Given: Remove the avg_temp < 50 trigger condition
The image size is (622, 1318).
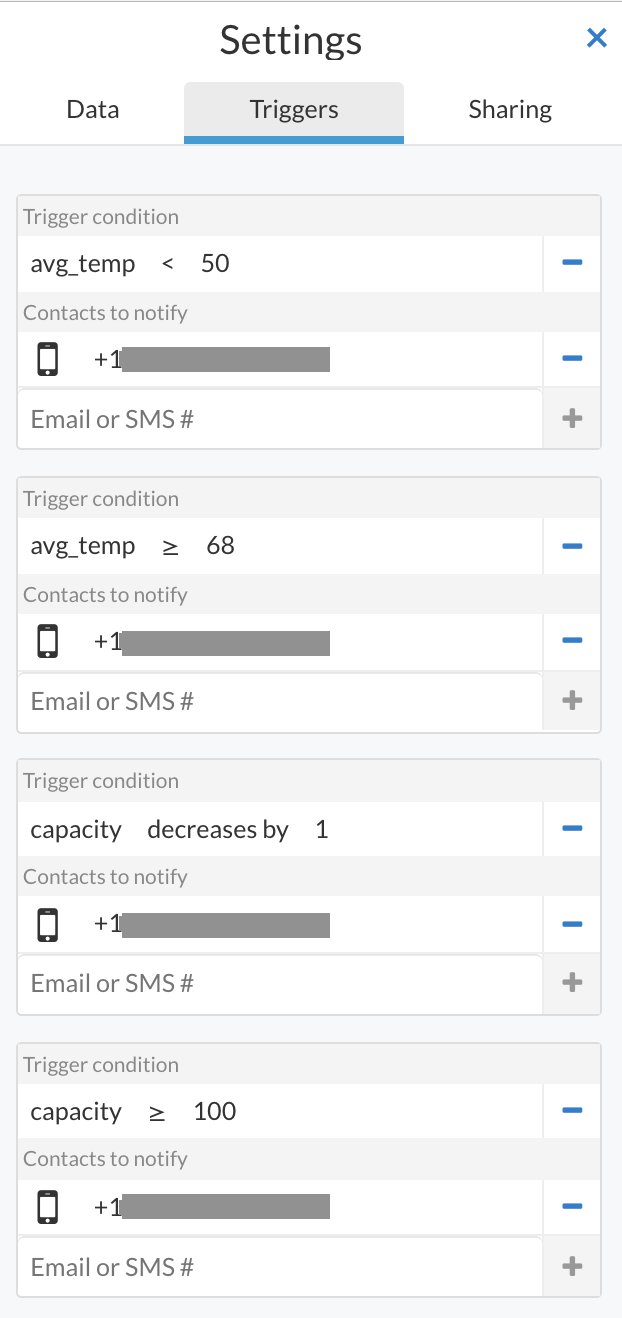Looking at the screenshot, I should [571, 262].
